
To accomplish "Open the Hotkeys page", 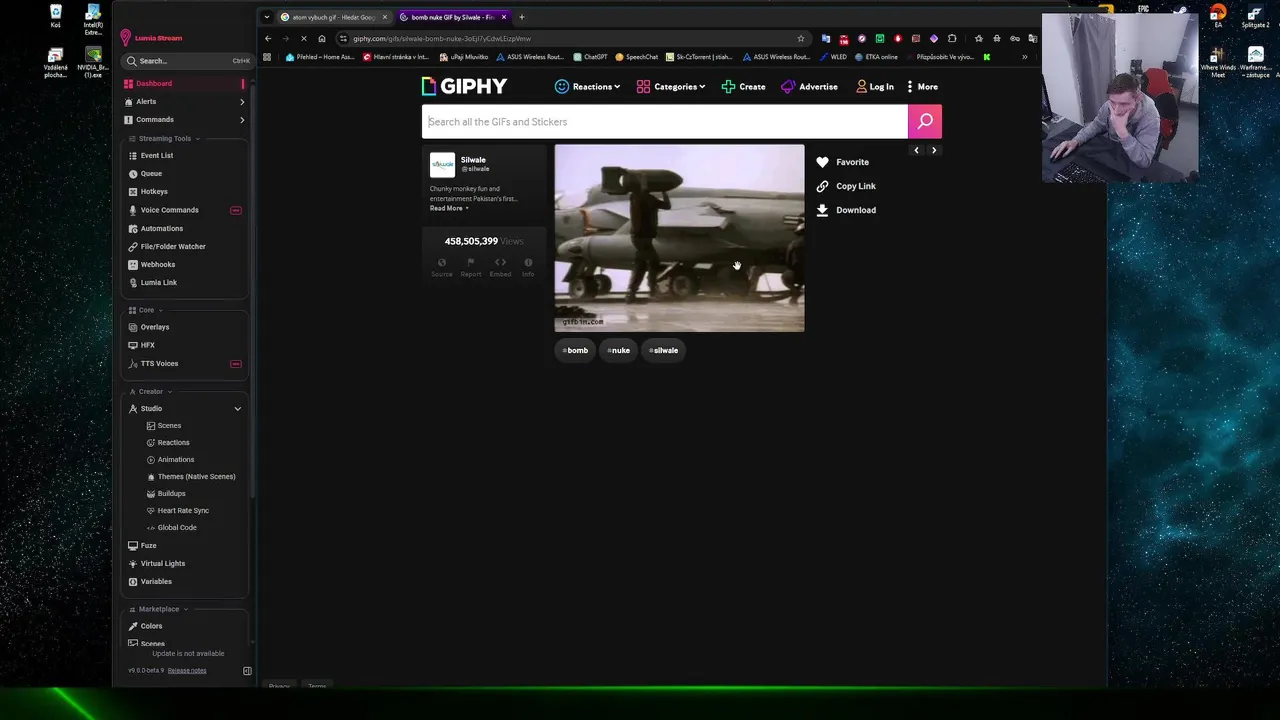I will (154, 192).
